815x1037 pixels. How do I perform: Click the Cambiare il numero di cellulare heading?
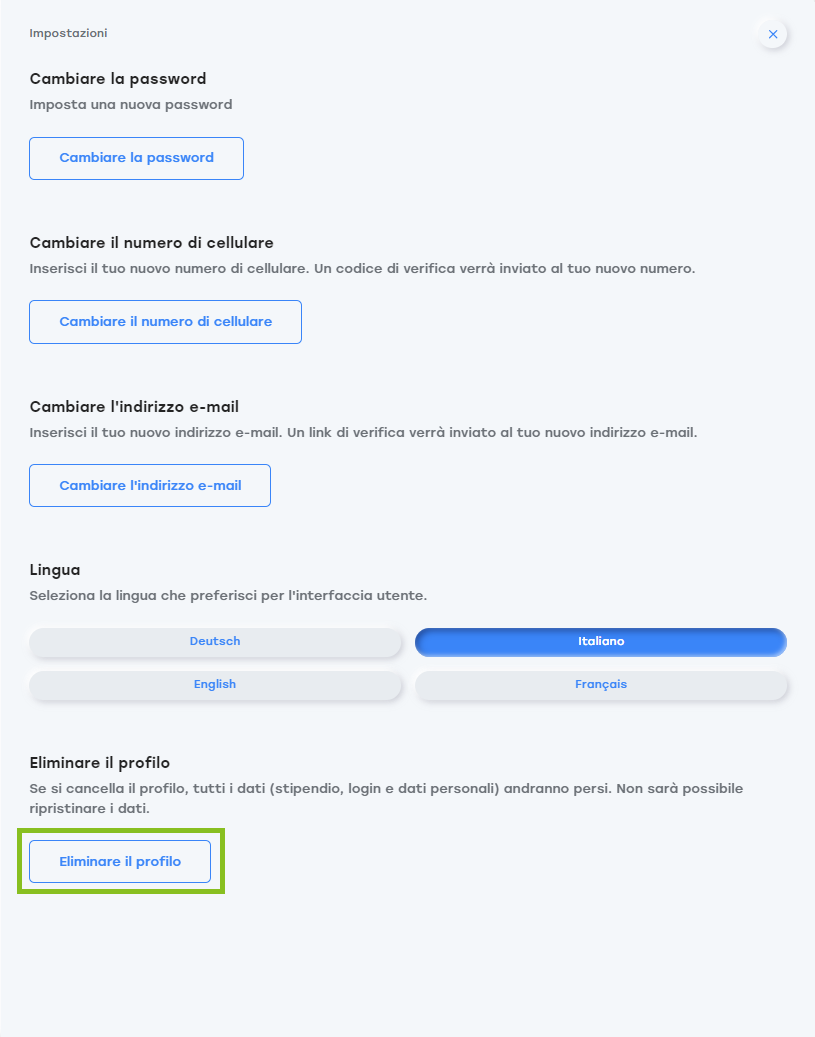point(151,243)
